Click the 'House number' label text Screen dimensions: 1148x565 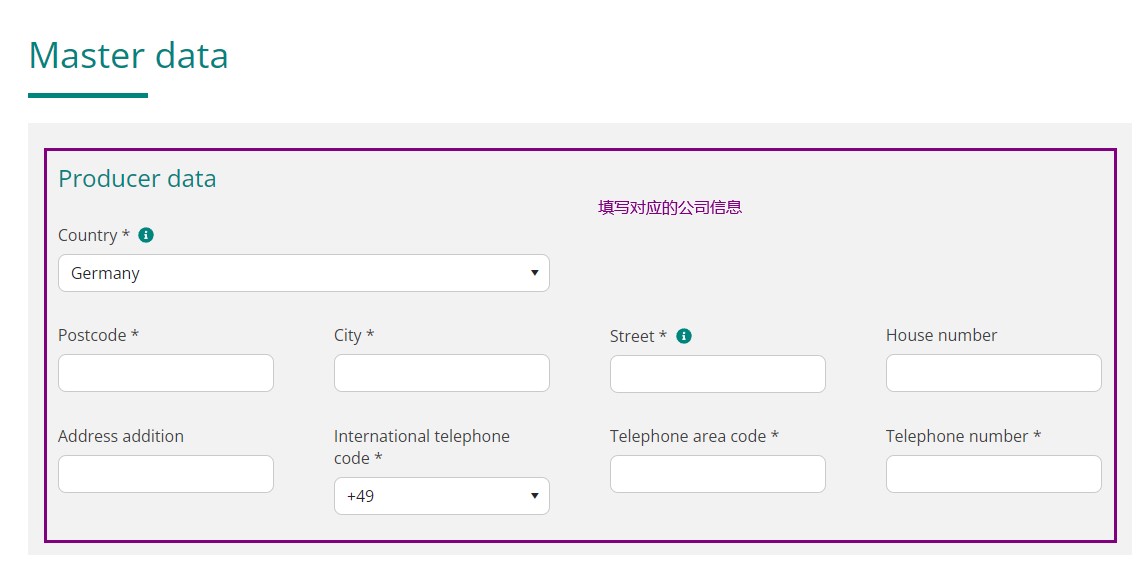pyautogui.click(x=941, y=335)
